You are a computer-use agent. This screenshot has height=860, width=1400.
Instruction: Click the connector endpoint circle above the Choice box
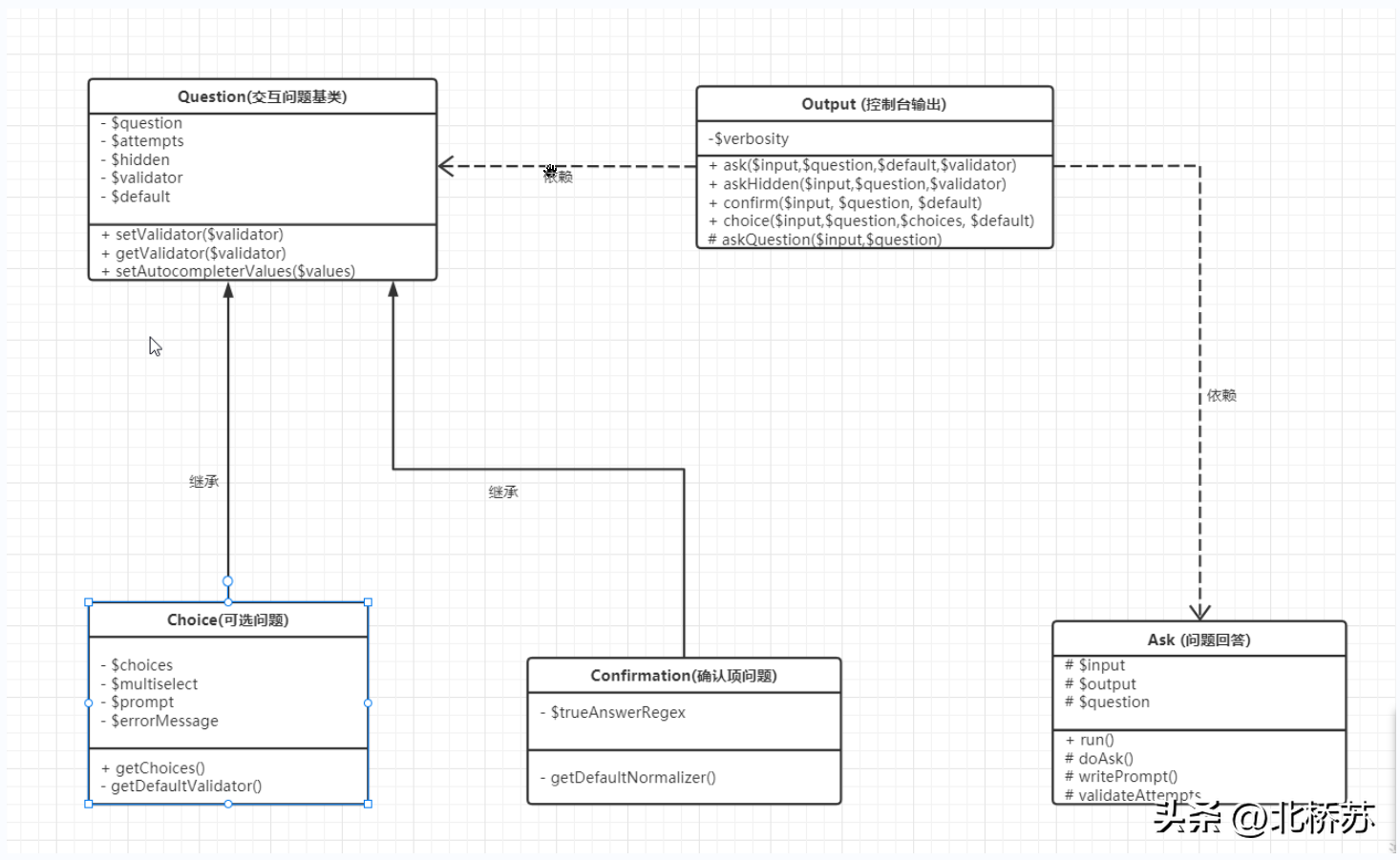(x=227, y=581)
